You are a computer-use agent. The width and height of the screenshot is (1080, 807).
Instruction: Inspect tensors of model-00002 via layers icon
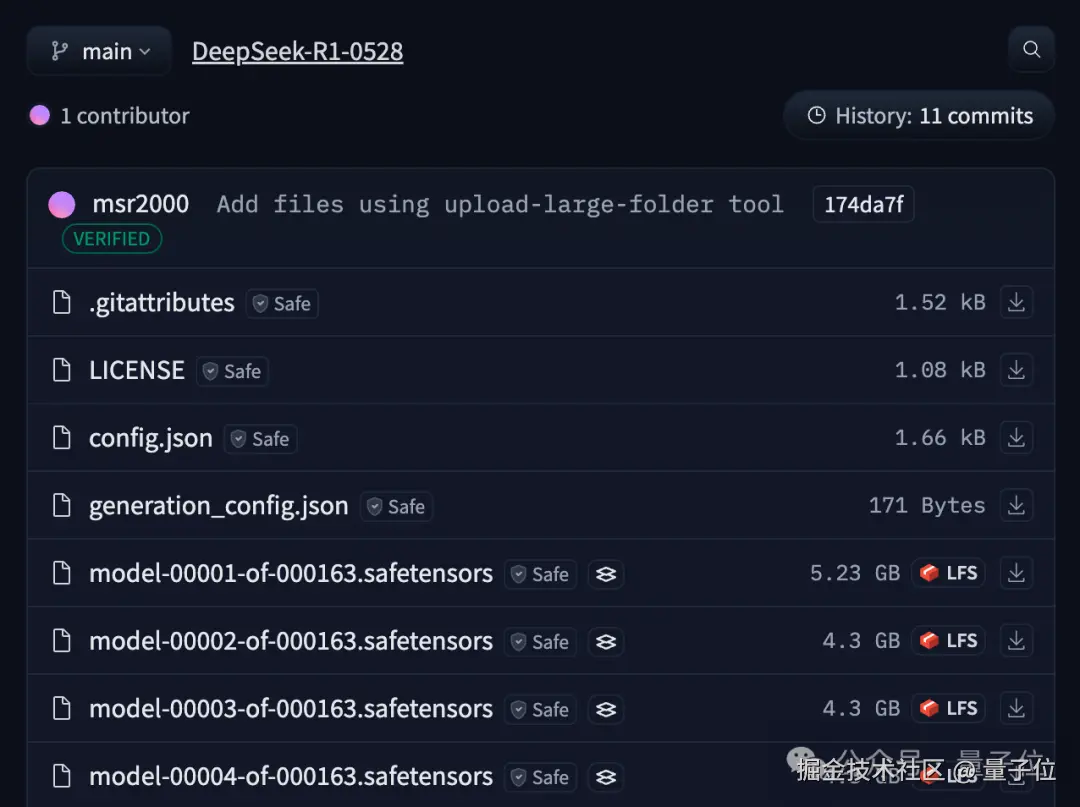click(606, 642)
